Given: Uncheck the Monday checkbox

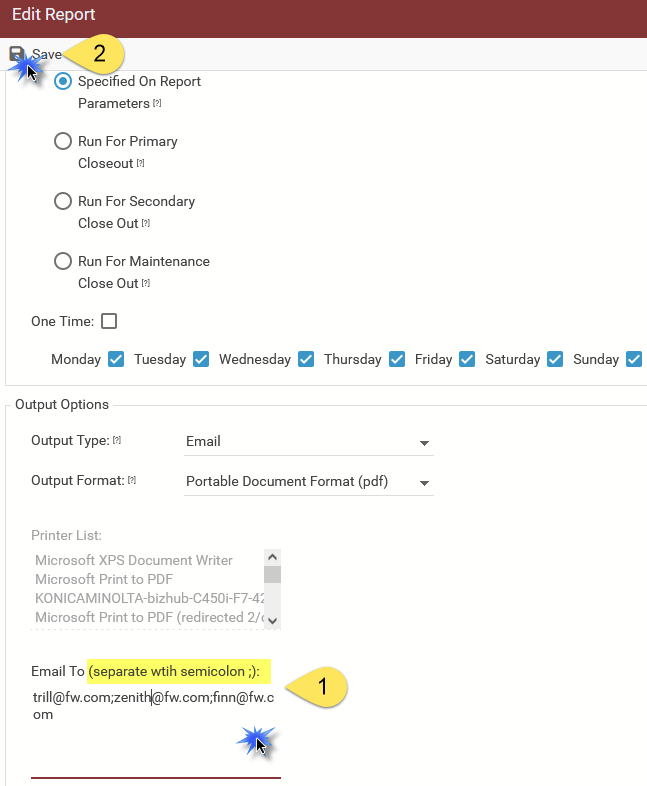Looking at the screenshot, I should [x=116, y=359].
